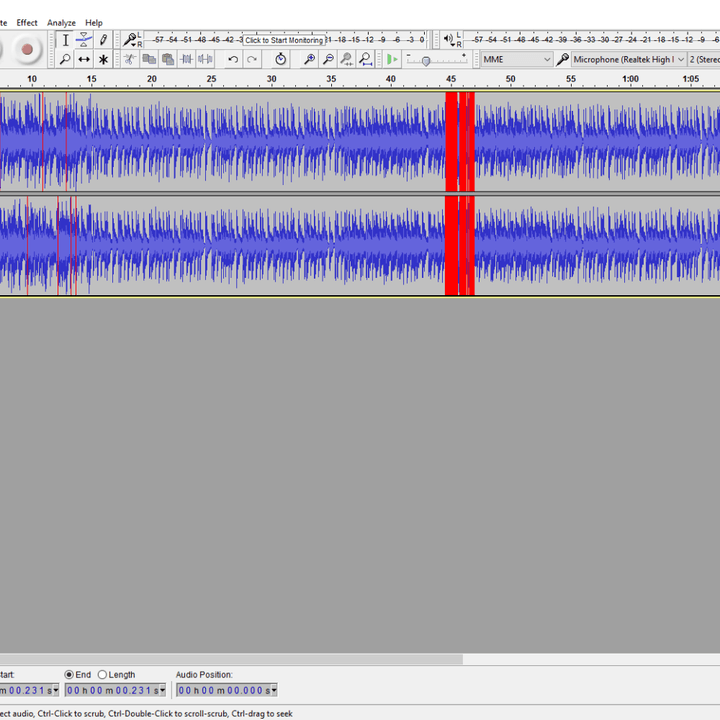Click timeline ruler at 45 seconds
This screenshot has height=720, width=720.
point(451,79)
